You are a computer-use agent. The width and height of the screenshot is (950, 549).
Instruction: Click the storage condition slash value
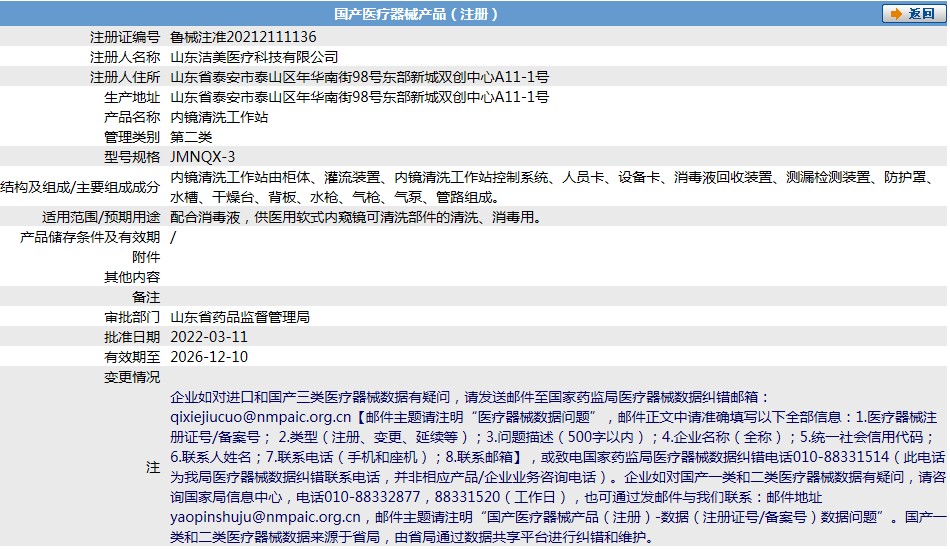point(173,237)
